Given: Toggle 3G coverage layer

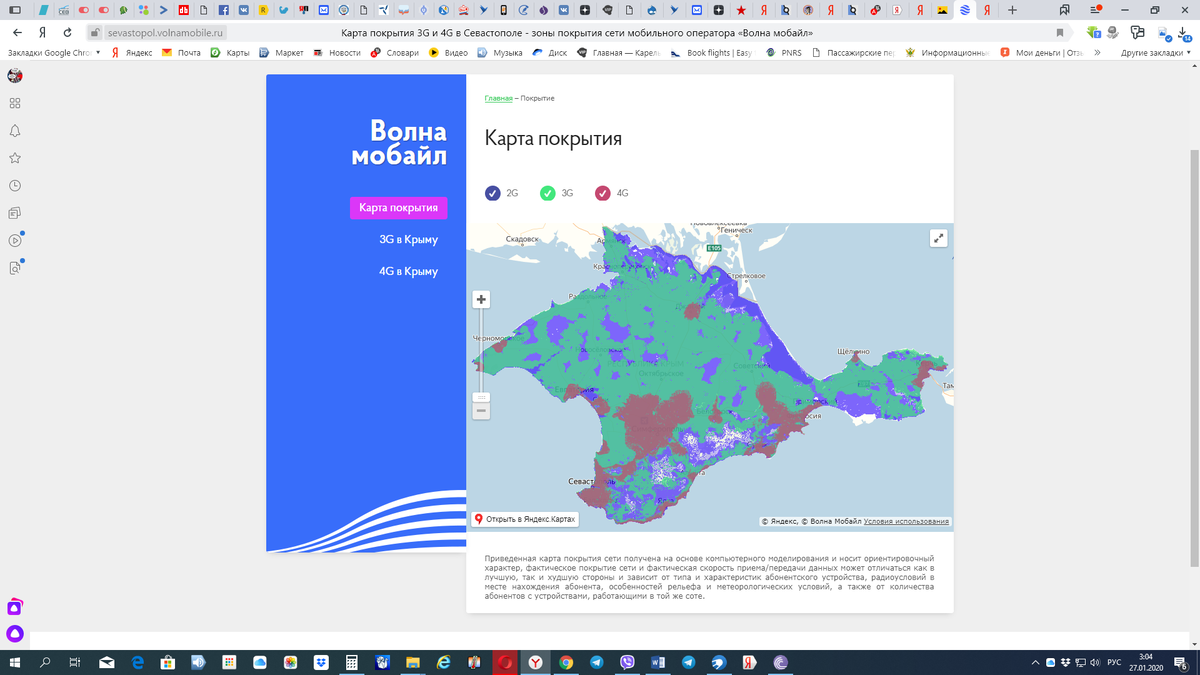Looking at the screenshot, I should coord(547,193).
